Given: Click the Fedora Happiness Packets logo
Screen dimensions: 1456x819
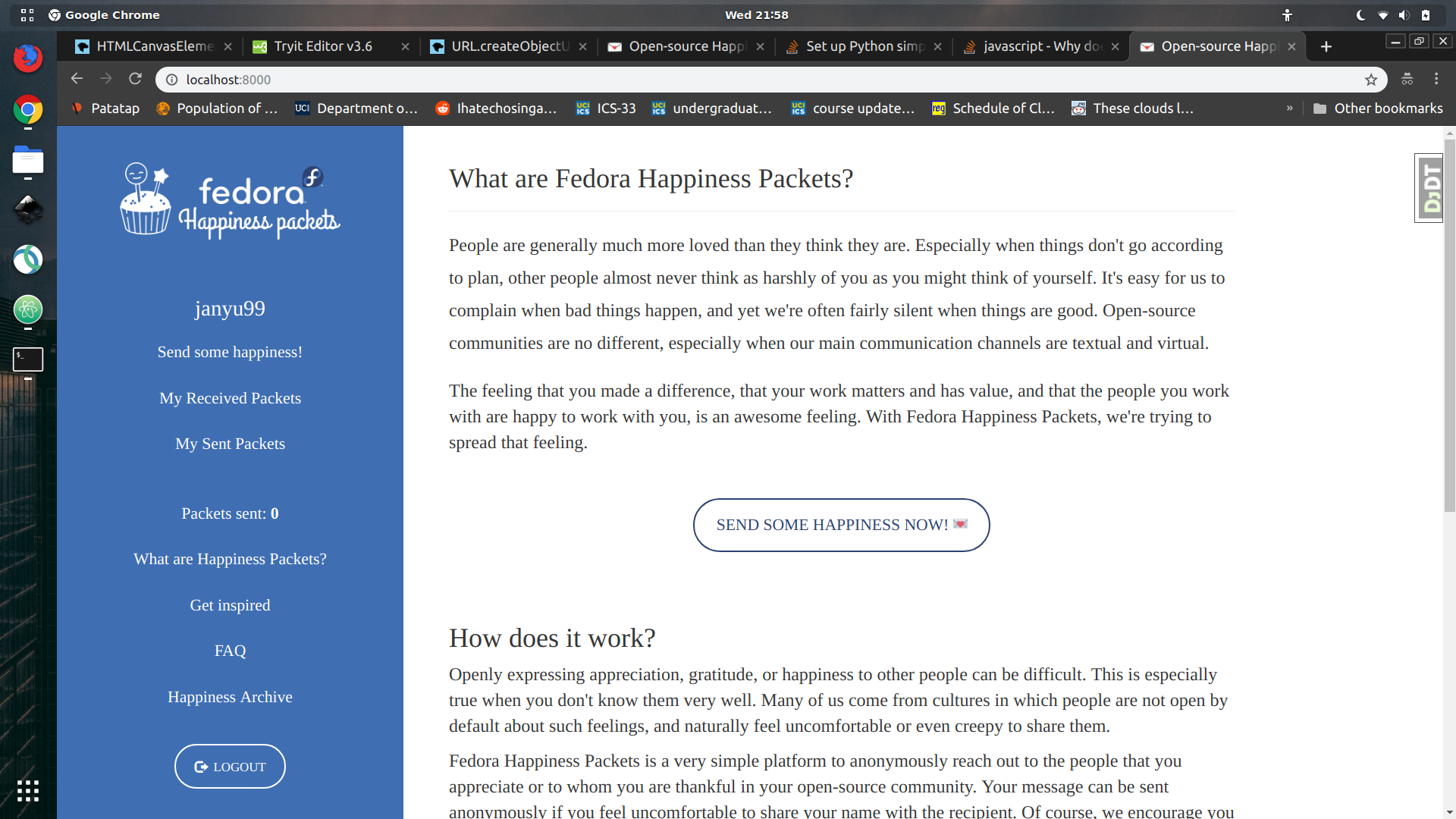Looking at the screenshot, I should (x=230, y=200).
